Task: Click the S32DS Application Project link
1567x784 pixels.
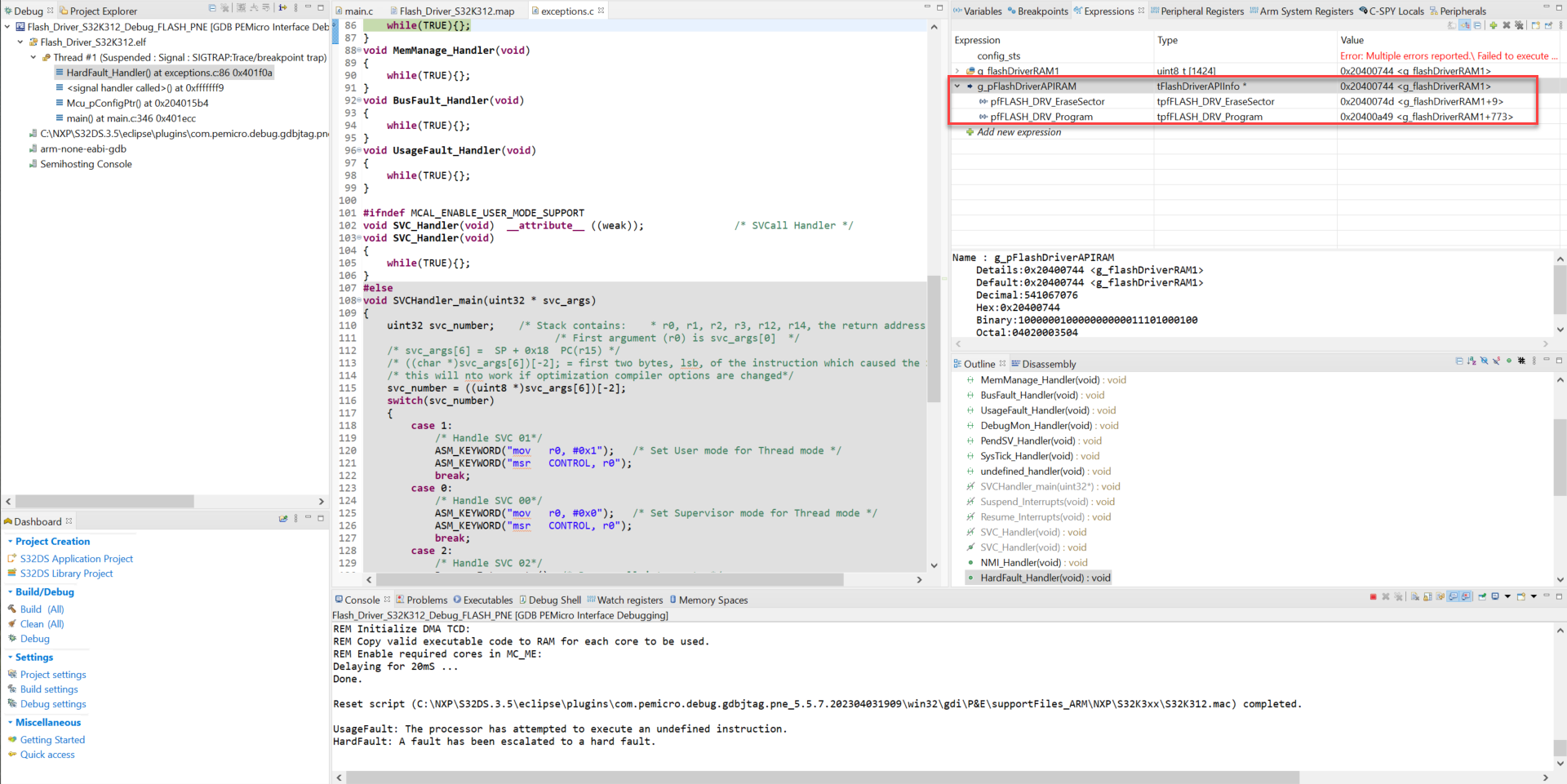Action: point(77,559)
